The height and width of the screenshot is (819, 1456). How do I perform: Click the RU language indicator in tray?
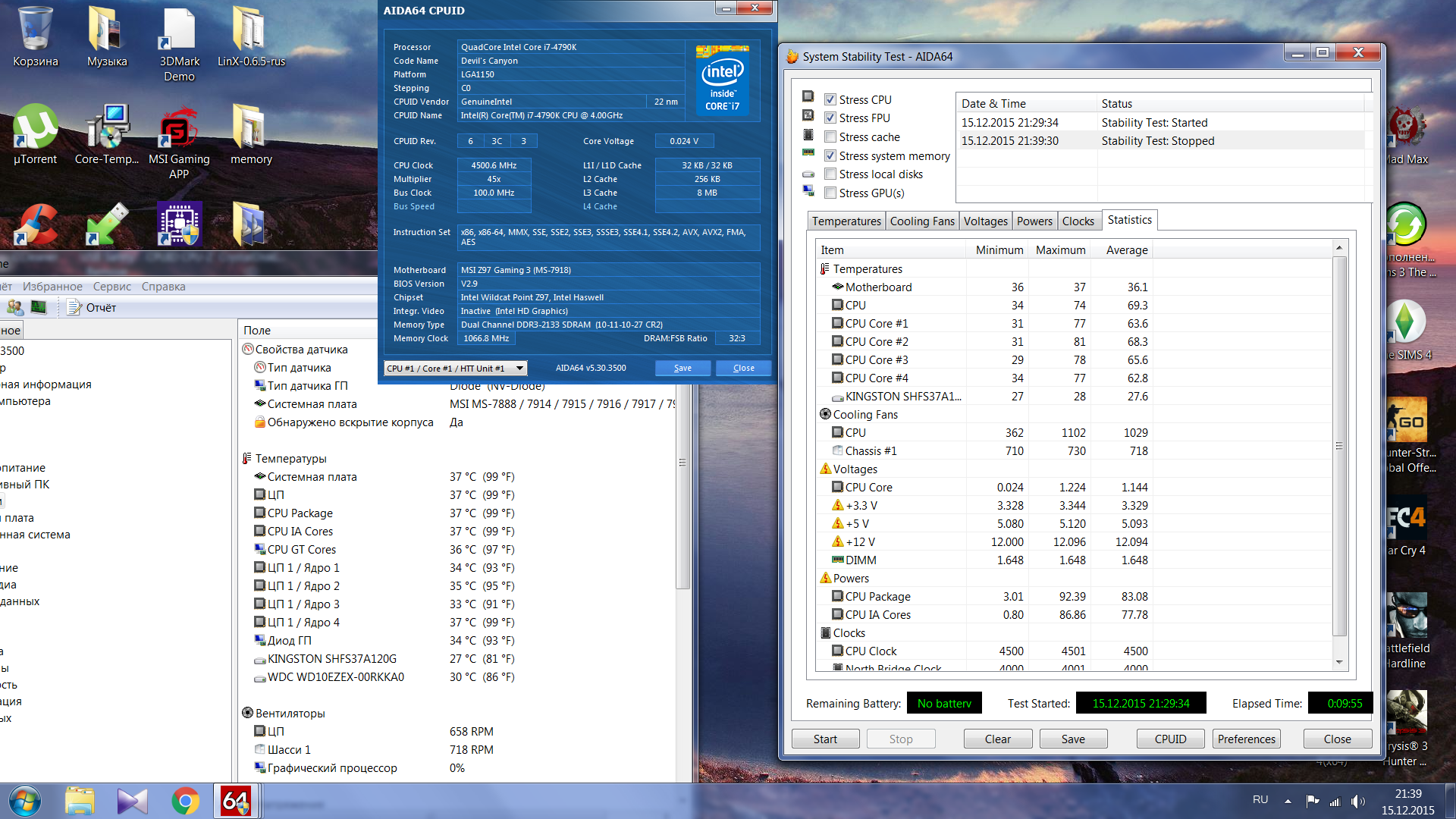[1260, 799]
